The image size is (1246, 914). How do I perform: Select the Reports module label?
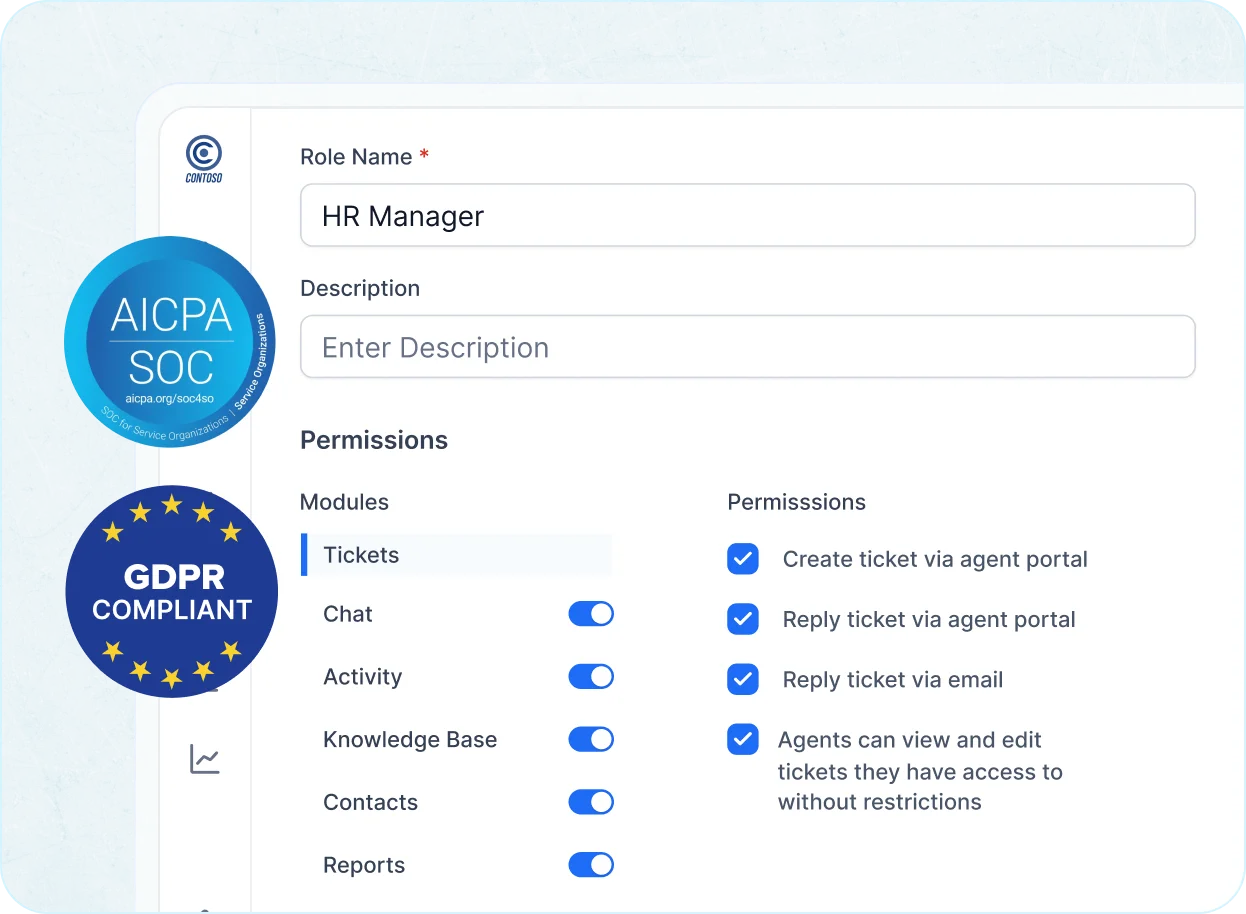point(364,865)
